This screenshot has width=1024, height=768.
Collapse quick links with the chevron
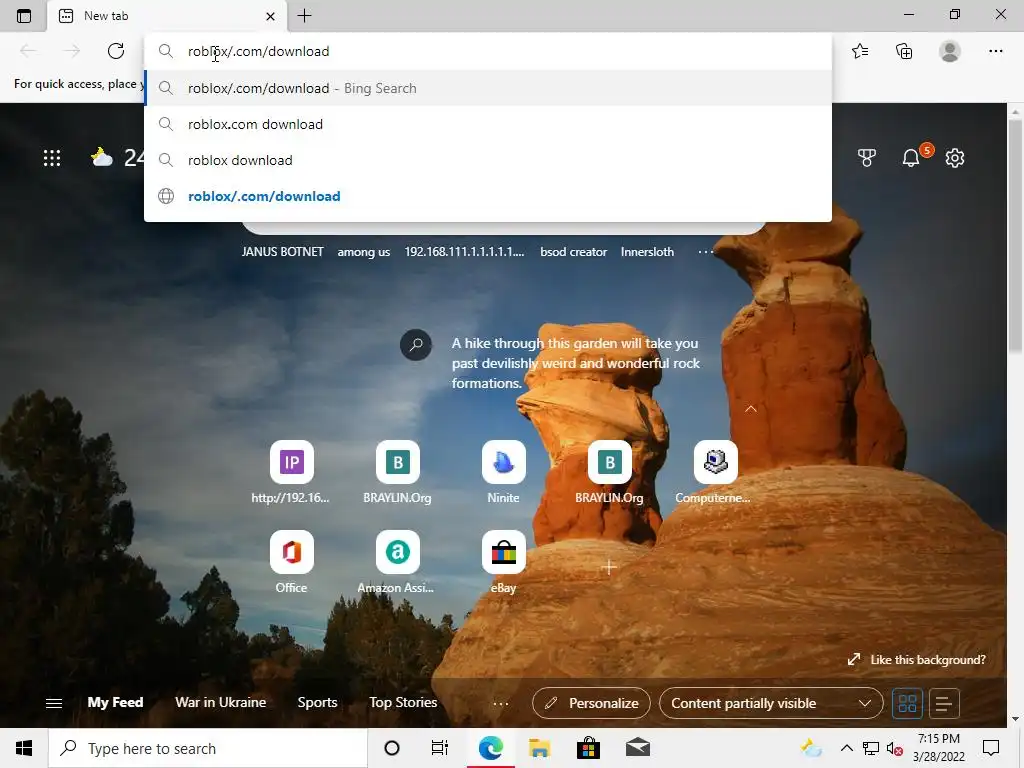click(x=751, y=409)
